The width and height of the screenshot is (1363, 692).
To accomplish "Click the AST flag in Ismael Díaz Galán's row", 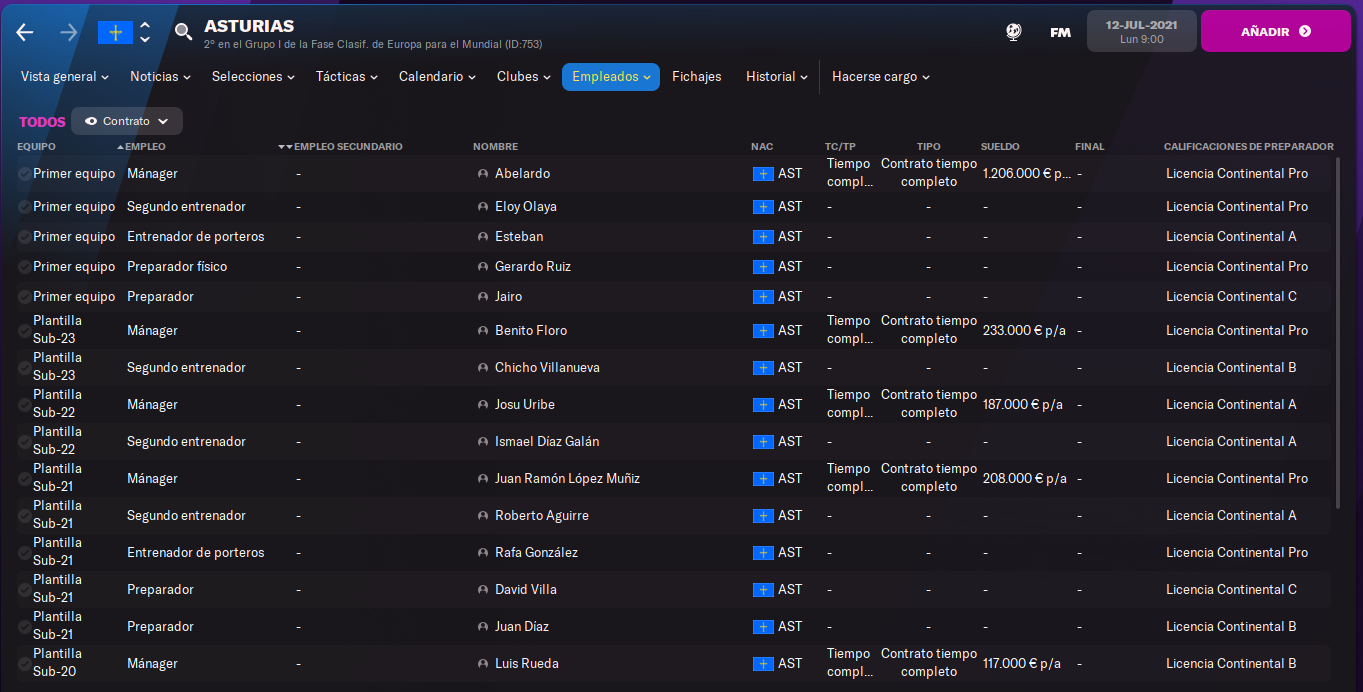I will [x=763, y=442].
